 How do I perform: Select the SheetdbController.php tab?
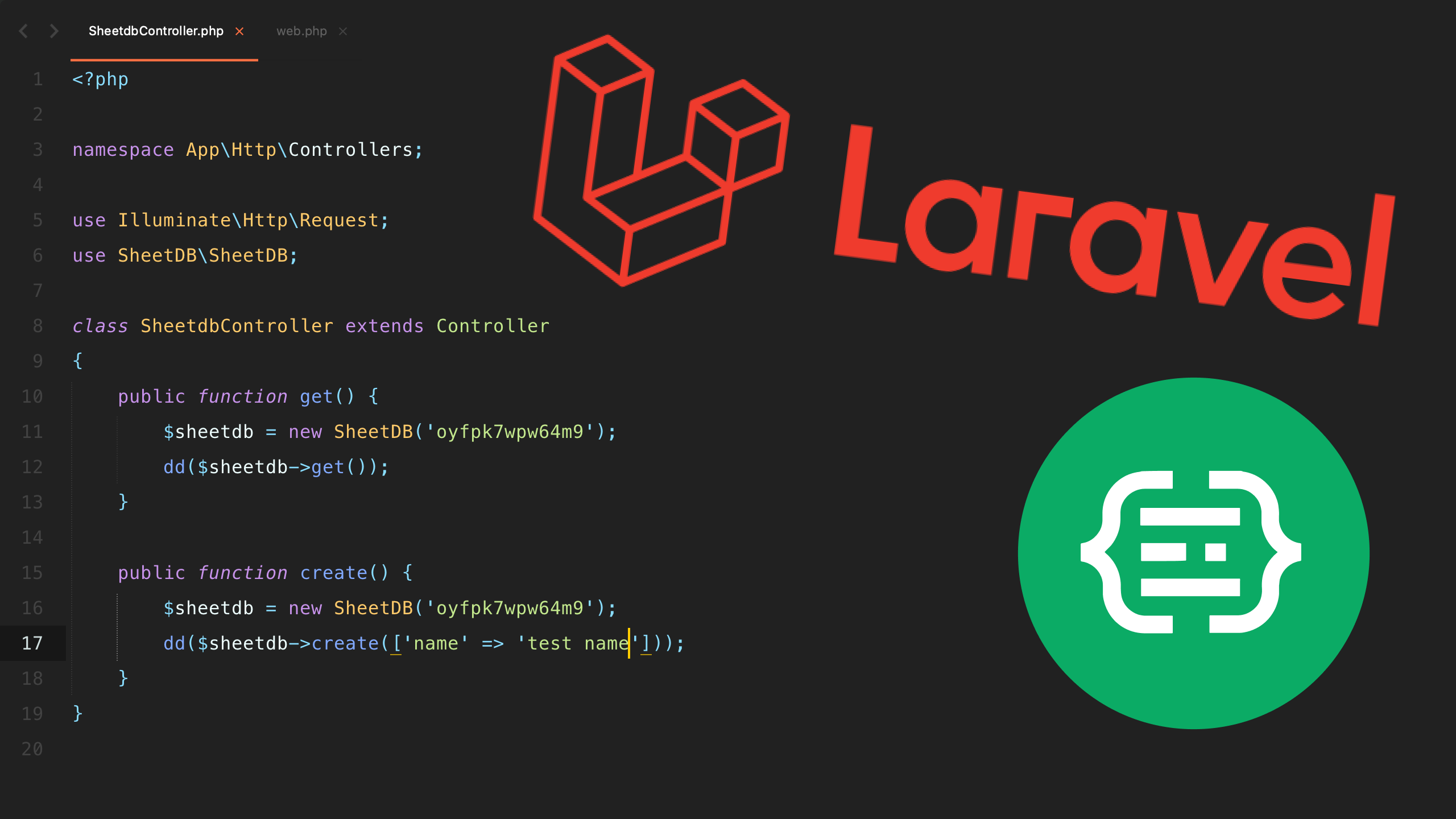click(156, 31)
